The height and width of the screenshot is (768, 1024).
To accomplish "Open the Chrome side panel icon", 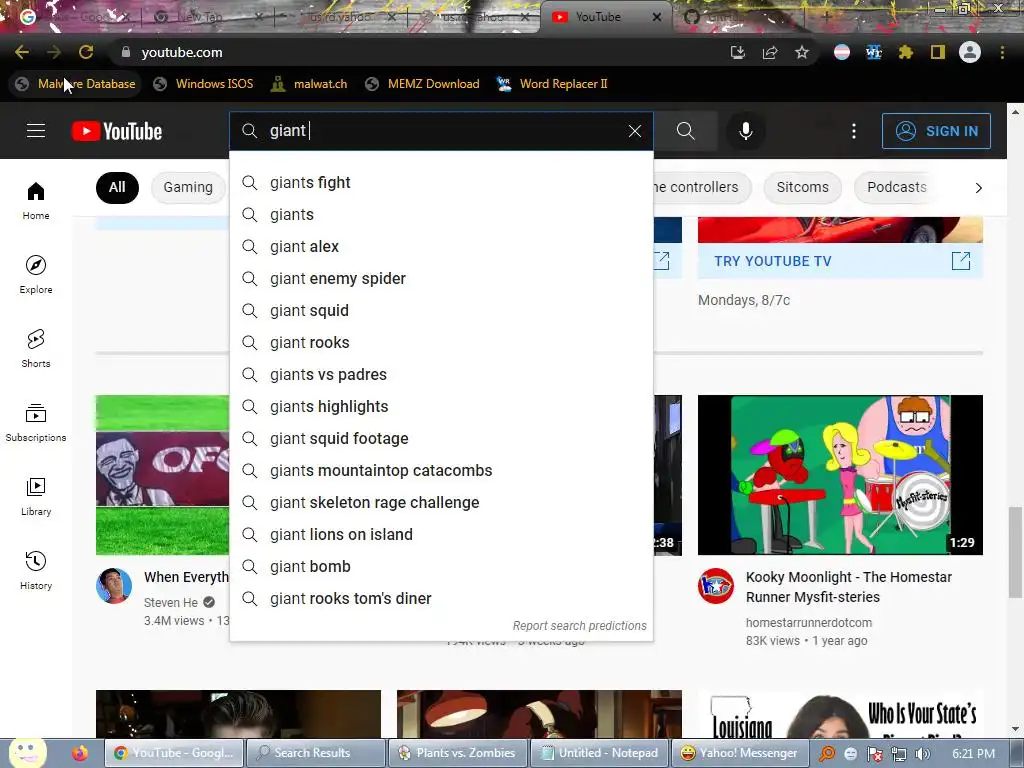I will pos(938,52).
